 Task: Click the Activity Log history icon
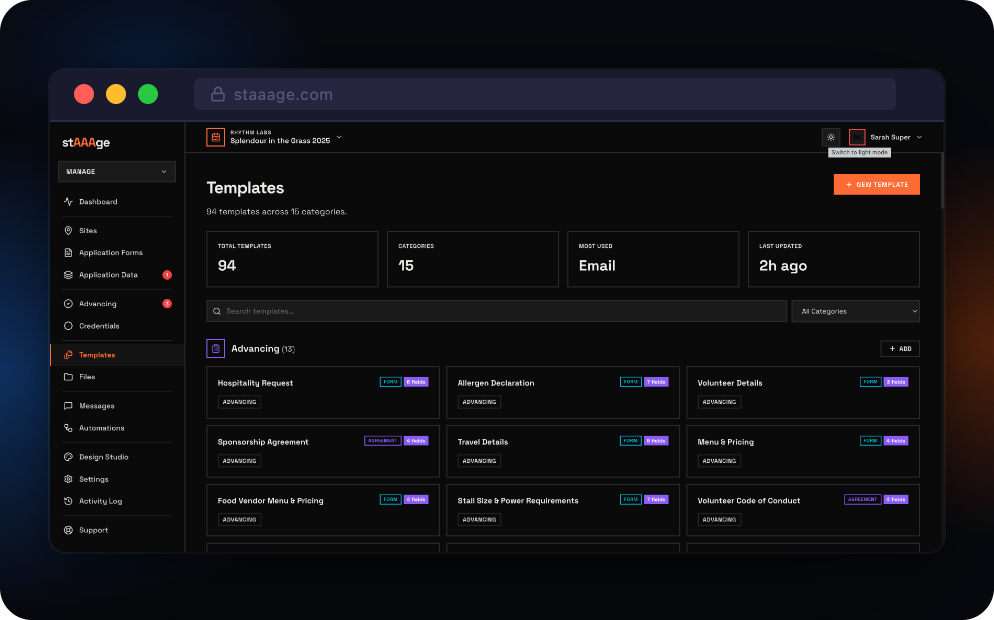pyautogui.click(x=68, y=501)
